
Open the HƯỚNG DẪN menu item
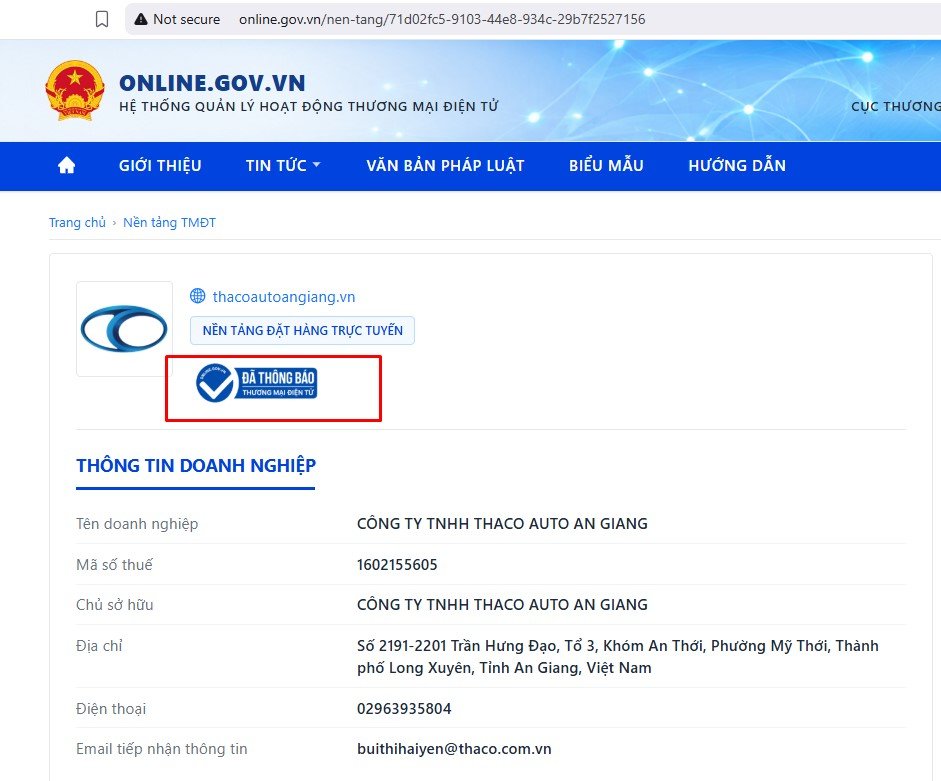coord(737,166)
